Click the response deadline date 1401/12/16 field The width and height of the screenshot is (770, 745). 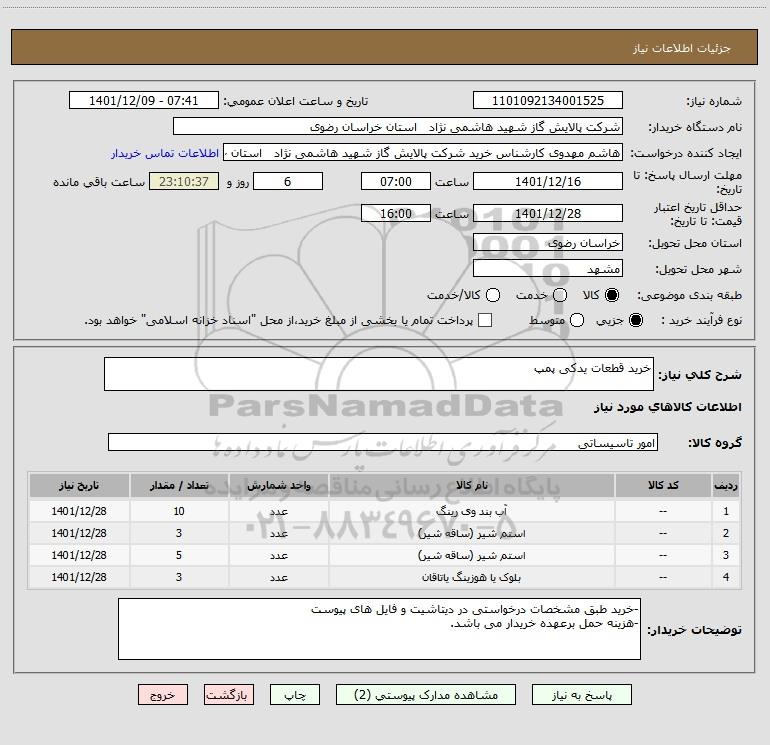click(548, 181)
